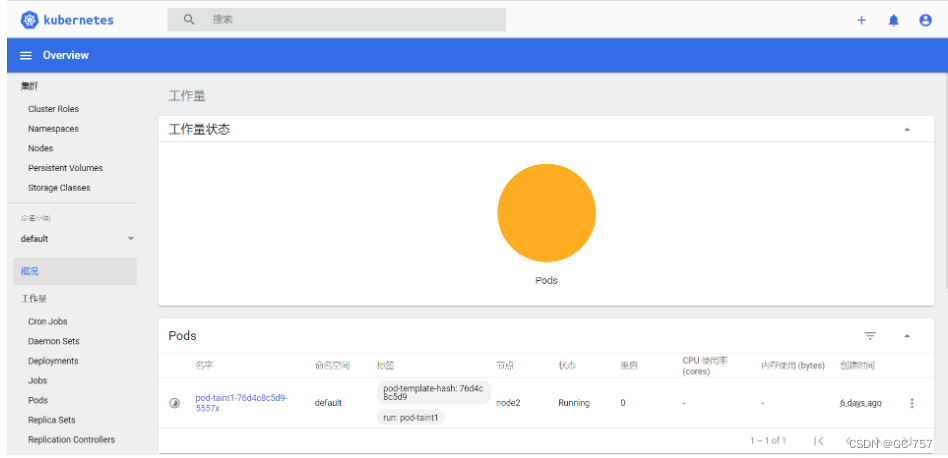The height and width of the screenshot is (458, 948).
Task: Open Cluster Roles in sidebar
Action: (x=53, y=109)
